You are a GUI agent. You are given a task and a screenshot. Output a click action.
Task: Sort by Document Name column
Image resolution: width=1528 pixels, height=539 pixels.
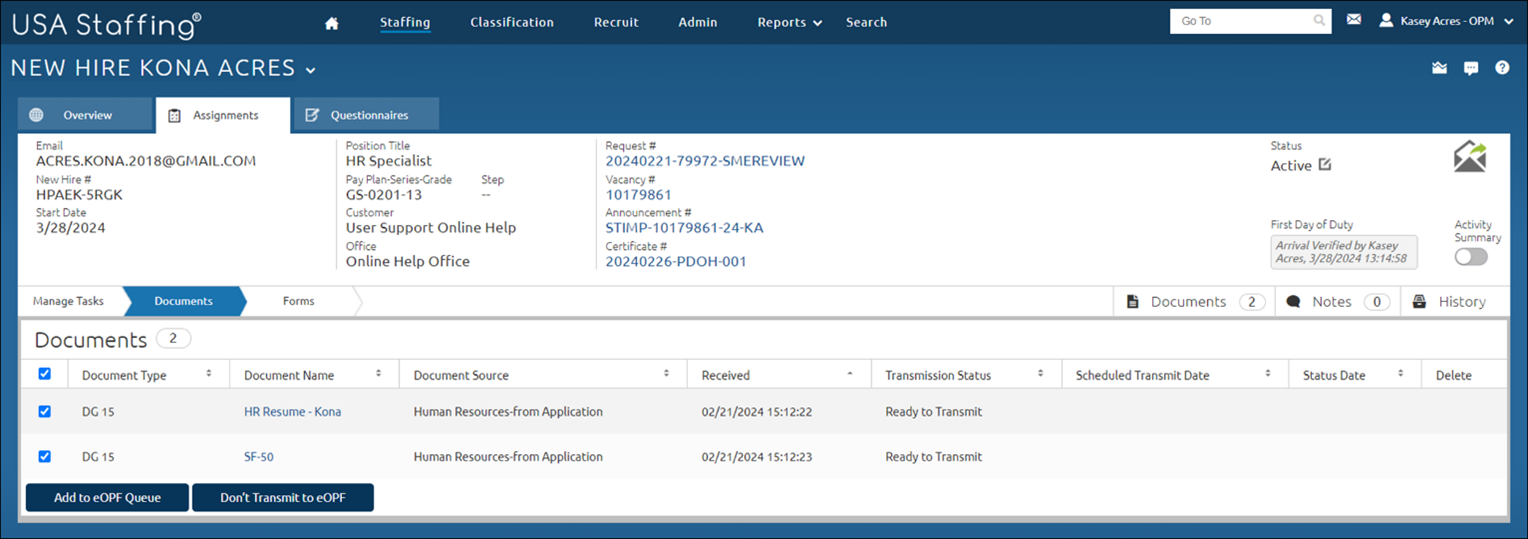coord(379,374)
